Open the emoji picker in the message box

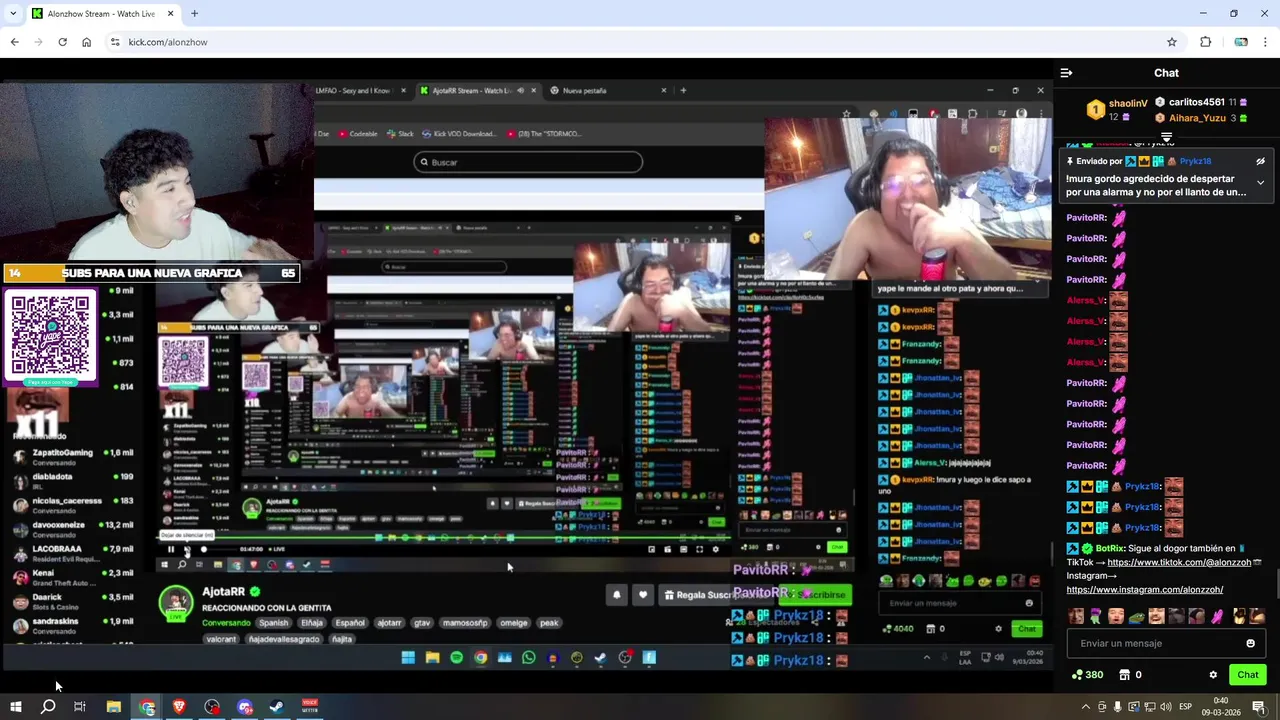[x=1250, y=643]
